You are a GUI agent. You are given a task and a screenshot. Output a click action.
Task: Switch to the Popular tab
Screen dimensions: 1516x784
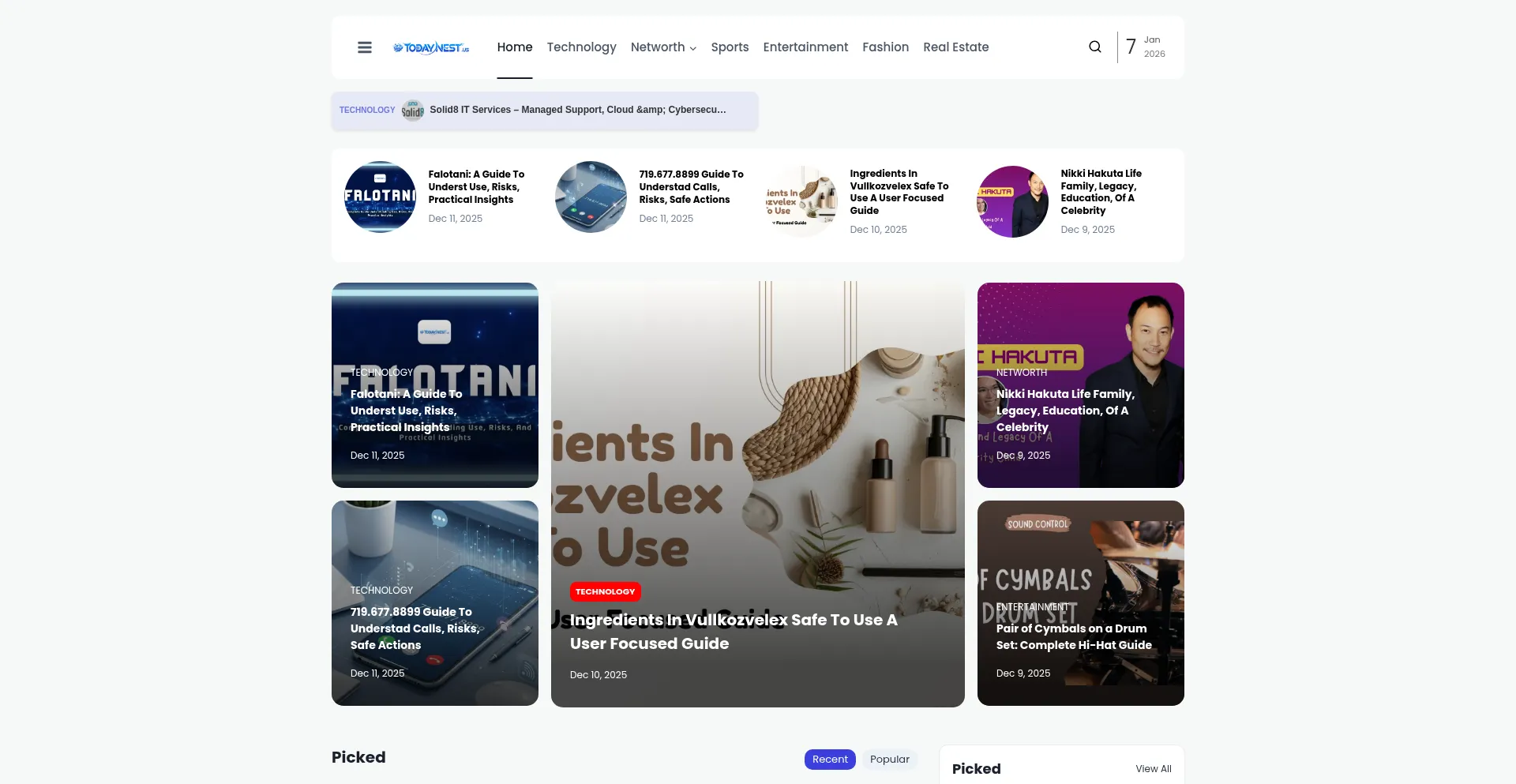pos(889,760)
